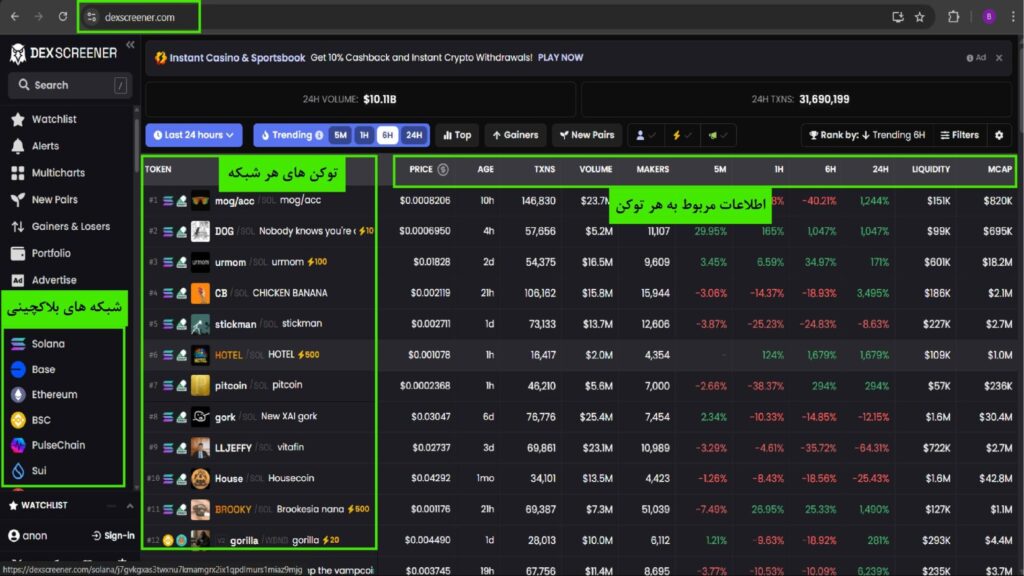Viewport: 1024px width, 576px height.
Task: Click PLAY NOW ad link
Action: click(560, 57)
